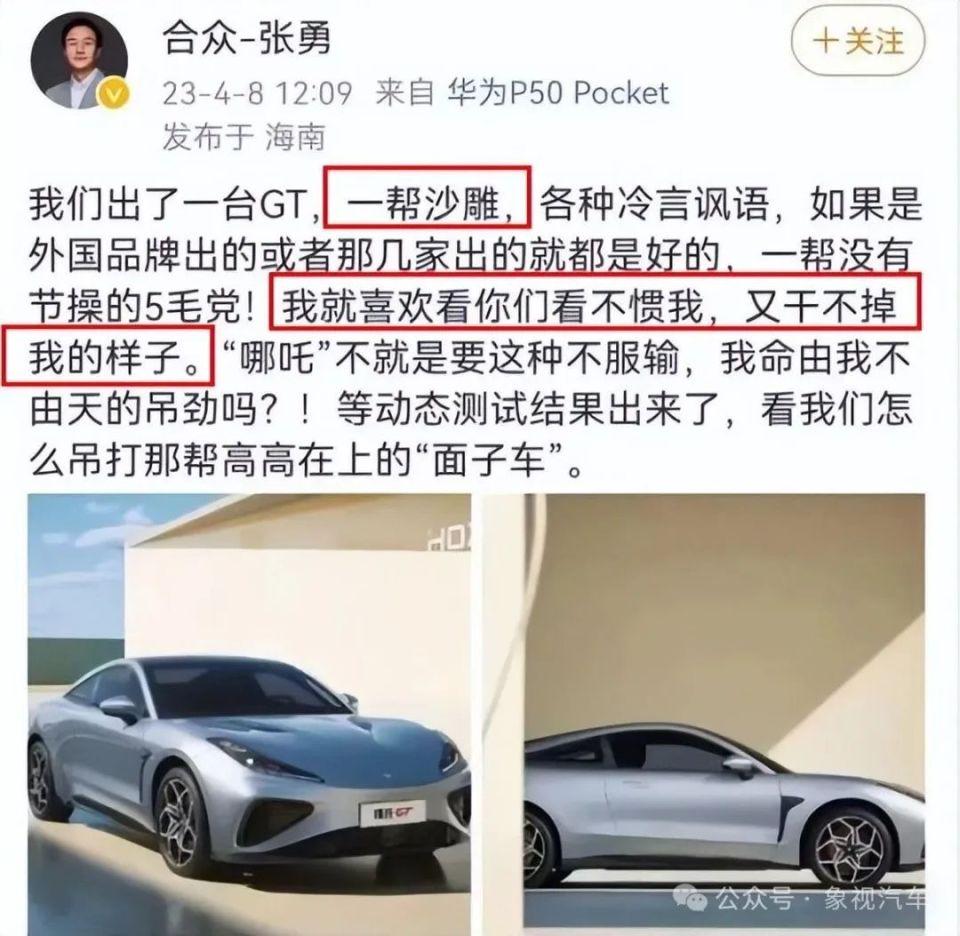Viewport: 960px width, 936px height.
Task: Tap the HOZON sign in left photo
Action: (x=448, y=541)
